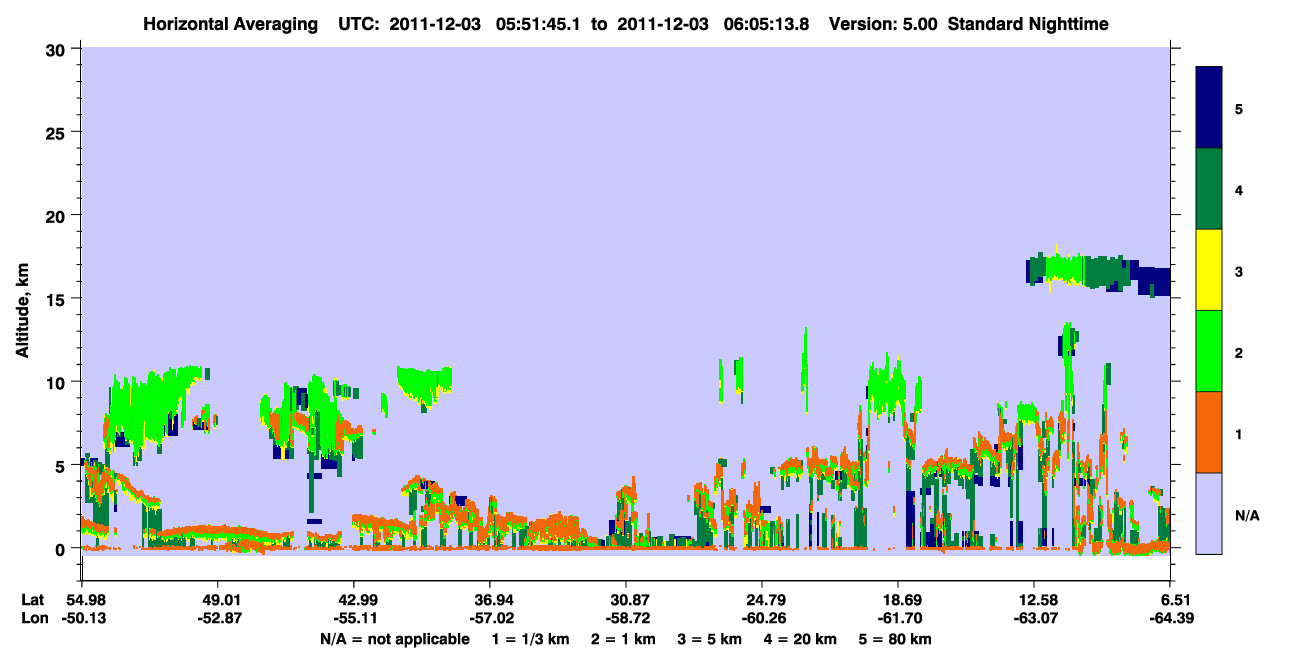
Task: Click longitude value -52.87
Action: click(218, 618)
